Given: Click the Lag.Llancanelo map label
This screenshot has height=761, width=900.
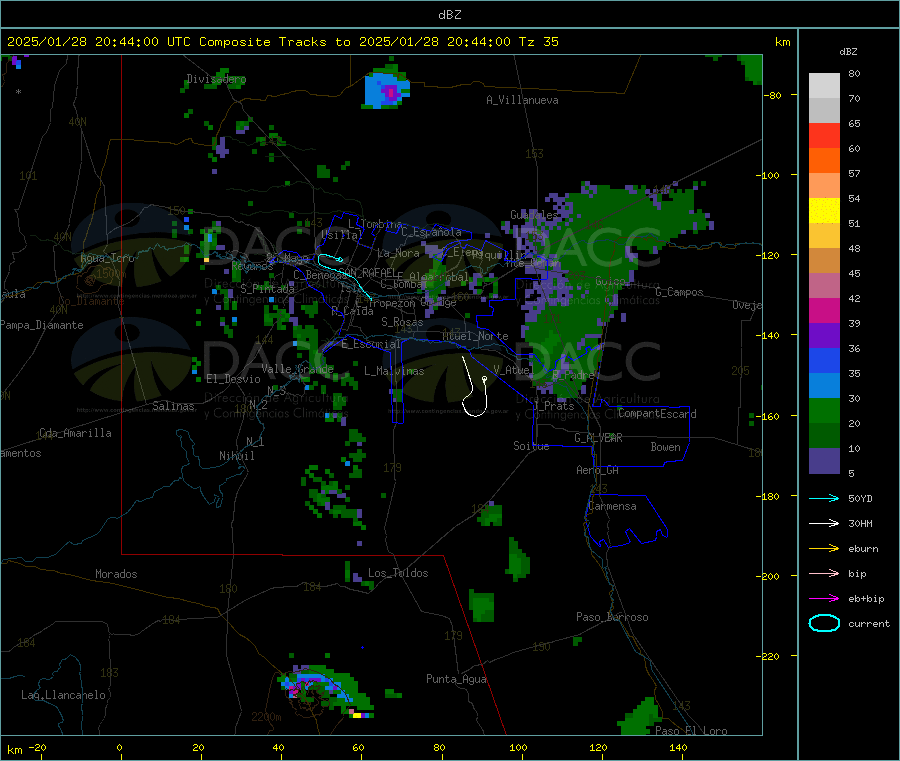Looking at the screenshot, I should pyautogui.click(x=63, y=695).
